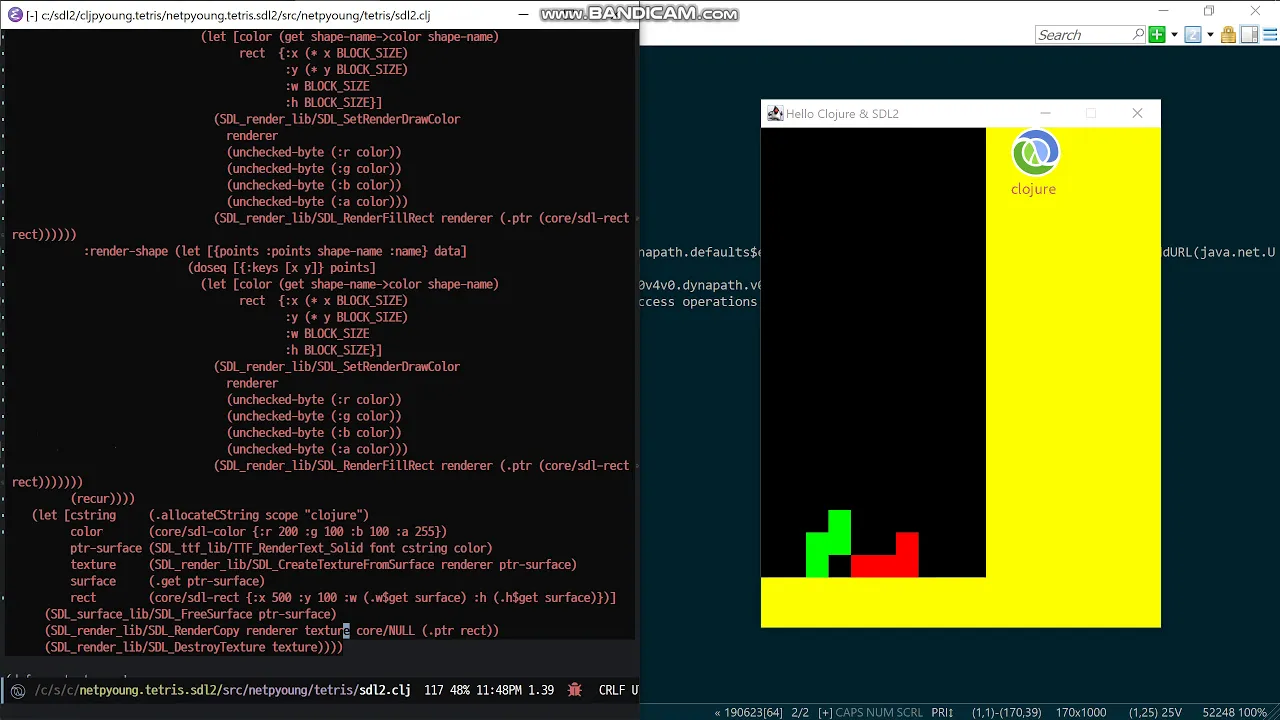
Task: Click the NUM indicator in status bar
Action: point(881,713)
